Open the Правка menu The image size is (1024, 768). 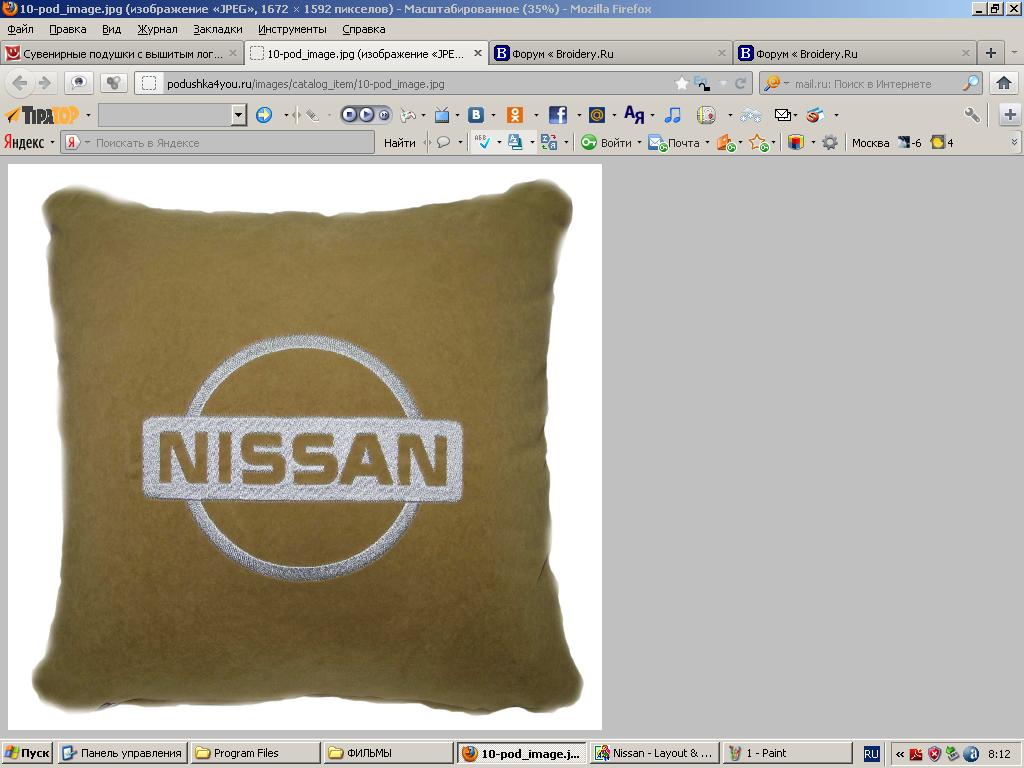[x=67, y=29]
